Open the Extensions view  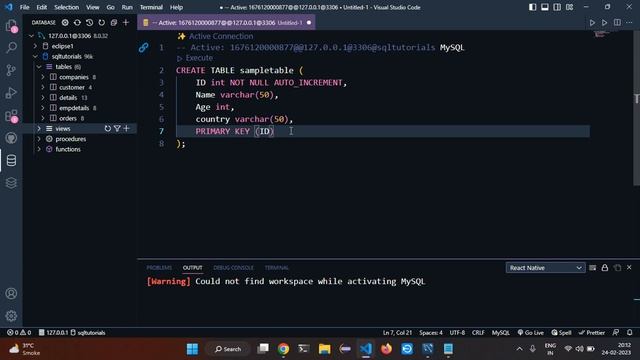[x=11, y=116]
